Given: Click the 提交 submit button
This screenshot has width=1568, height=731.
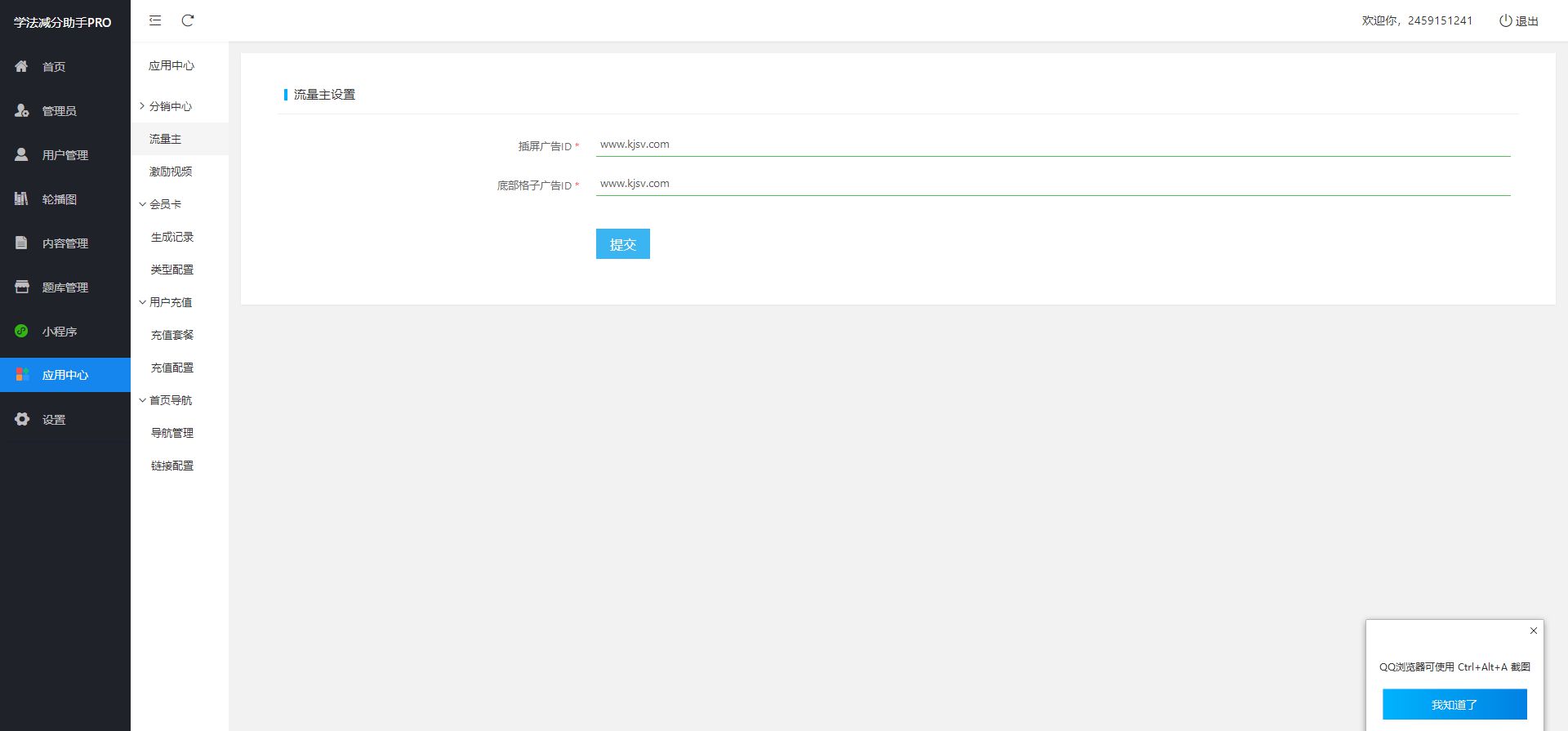Looking at the screenshot, I should [623, 244].
